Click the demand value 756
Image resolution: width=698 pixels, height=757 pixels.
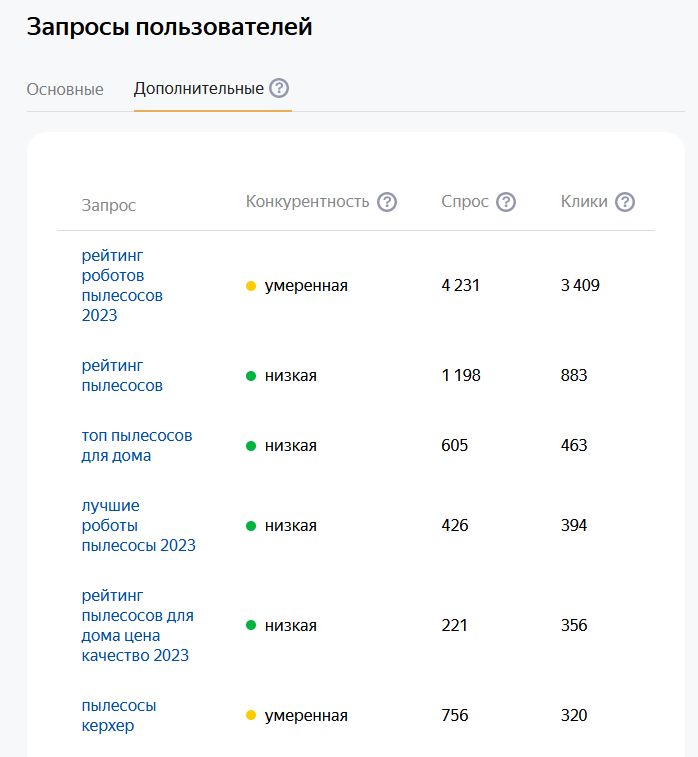pyautogui.click(x=455, y=715)
